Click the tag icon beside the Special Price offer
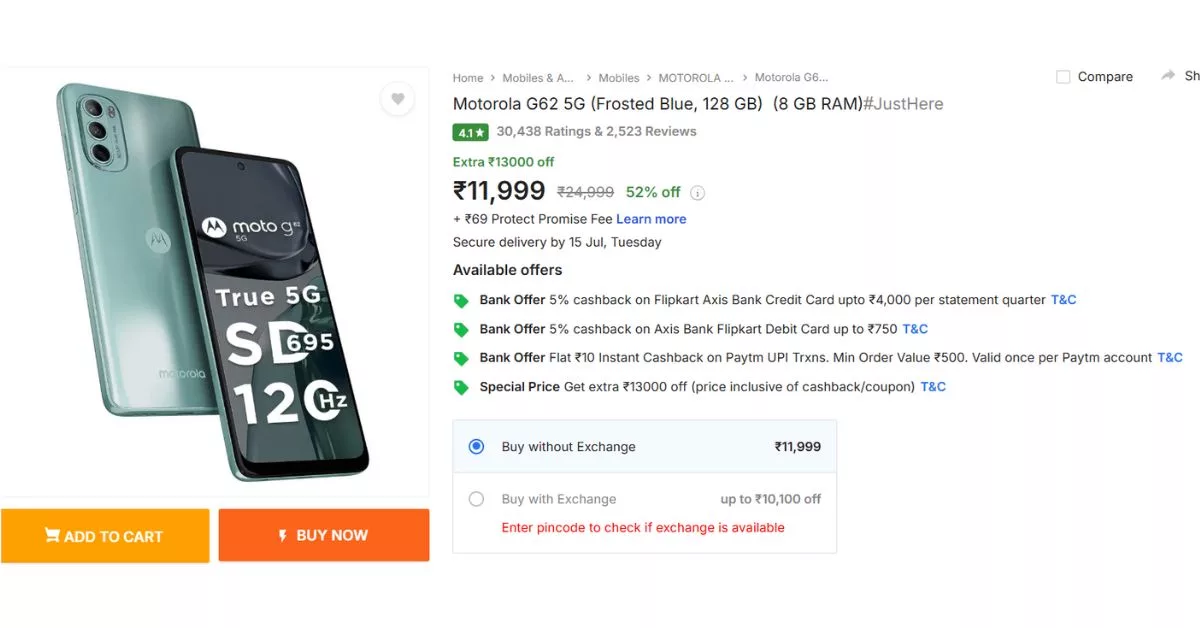1200x628 pixels. click(x=461, y=387)
